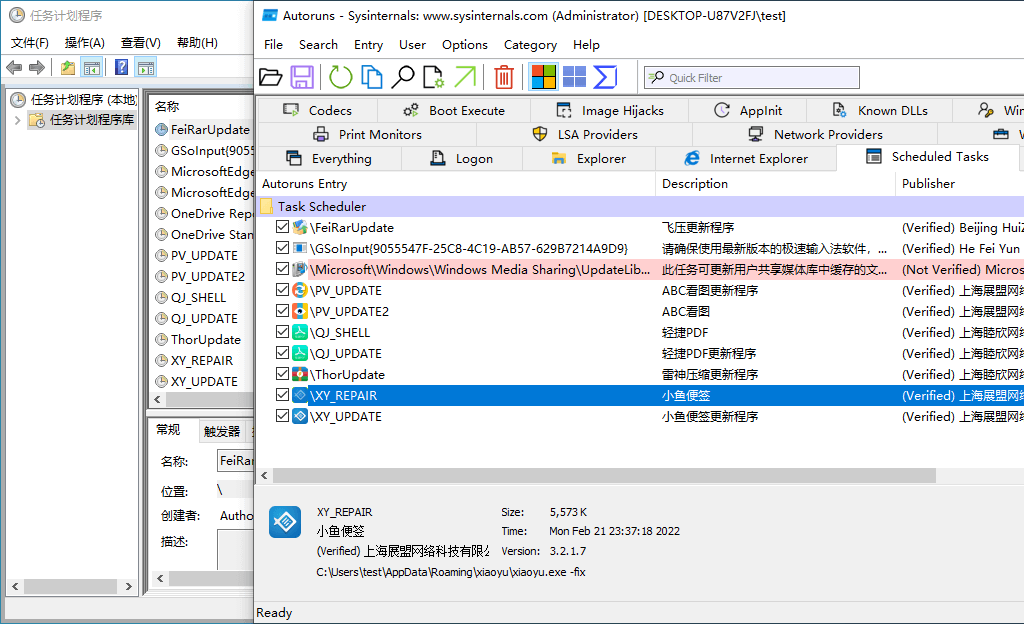Viewport: 1024px width, 624px height.
Task: Open the 操作(A) menu in Task Scheduler
Action: (84, 42)
